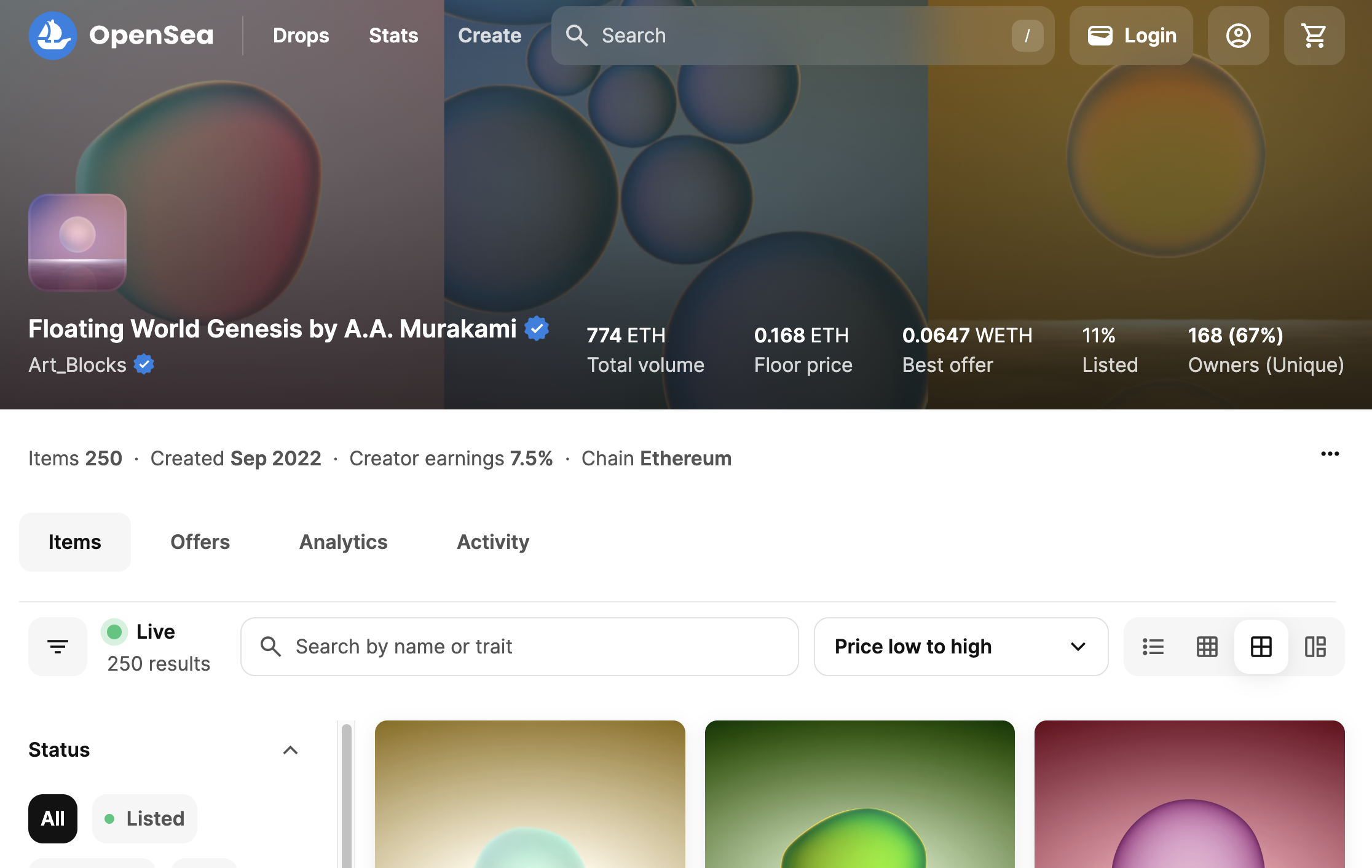1372x868 pixels.
Task: Select the large grid view icon
Action: coord(1261,647)
